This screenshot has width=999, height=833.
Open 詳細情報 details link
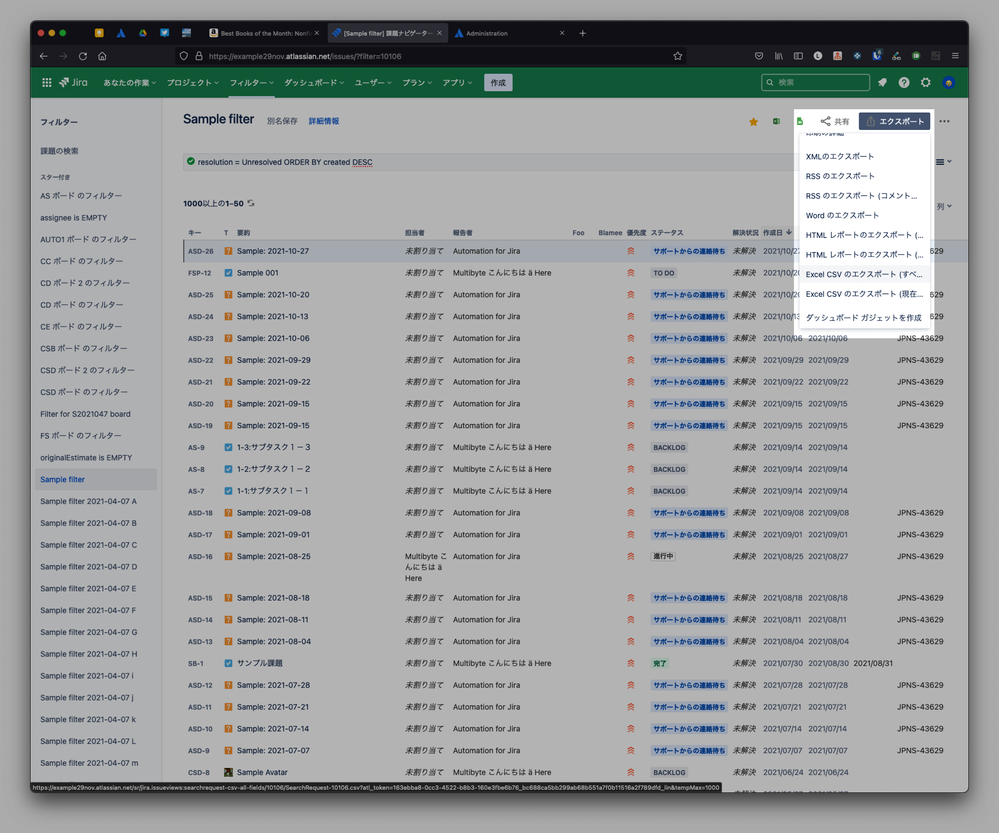pyautogui.click(x=324, y=121)
